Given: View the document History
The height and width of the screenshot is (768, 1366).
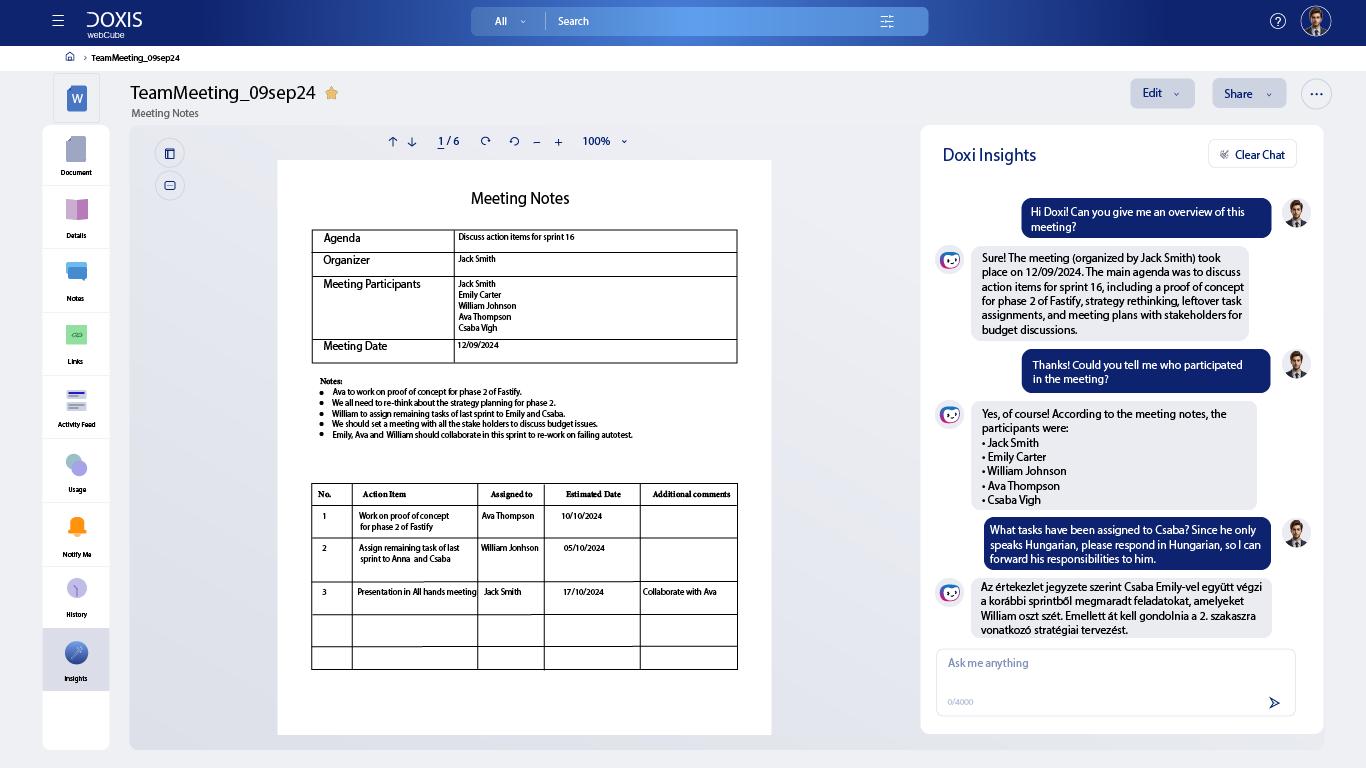Looking at the screenshot, I should point(76,596).
